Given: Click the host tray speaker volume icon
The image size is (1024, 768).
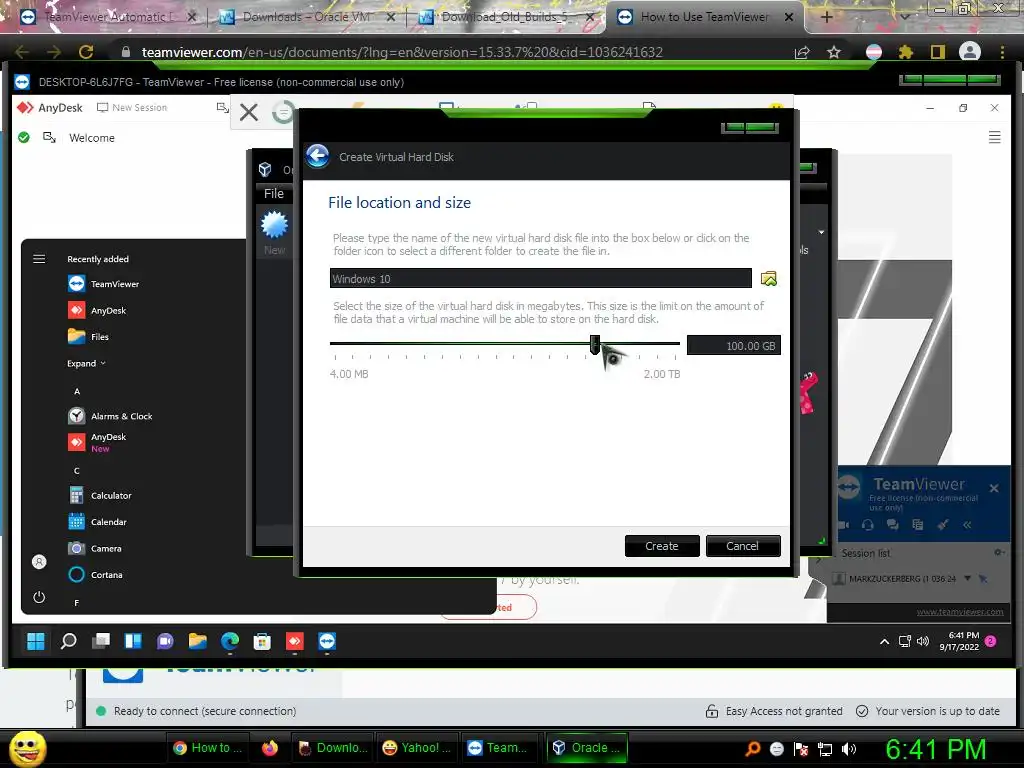Looking at the screenshot, I should (849, 749).
